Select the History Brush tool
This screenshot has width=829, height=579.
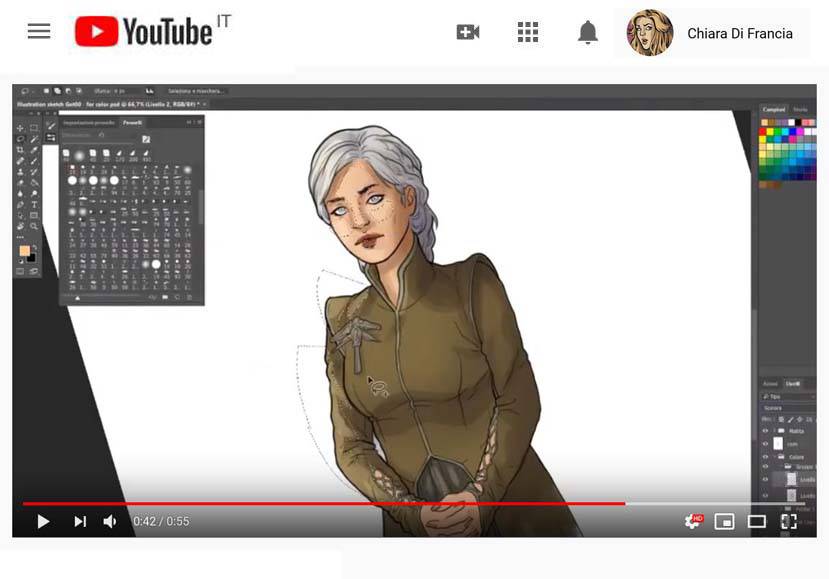[34, 172]
